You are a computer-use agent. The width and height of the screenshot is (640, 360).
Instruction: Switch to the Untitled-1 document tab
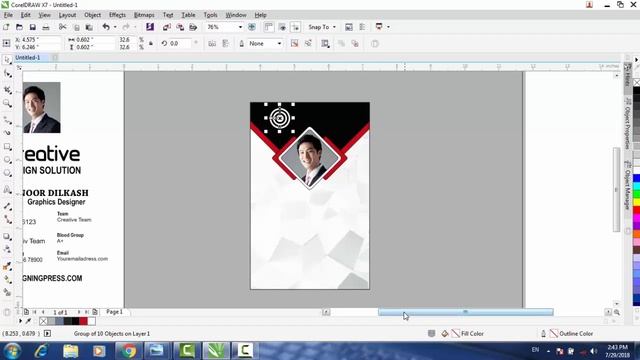pyautogui.click(x=27, y=58)
